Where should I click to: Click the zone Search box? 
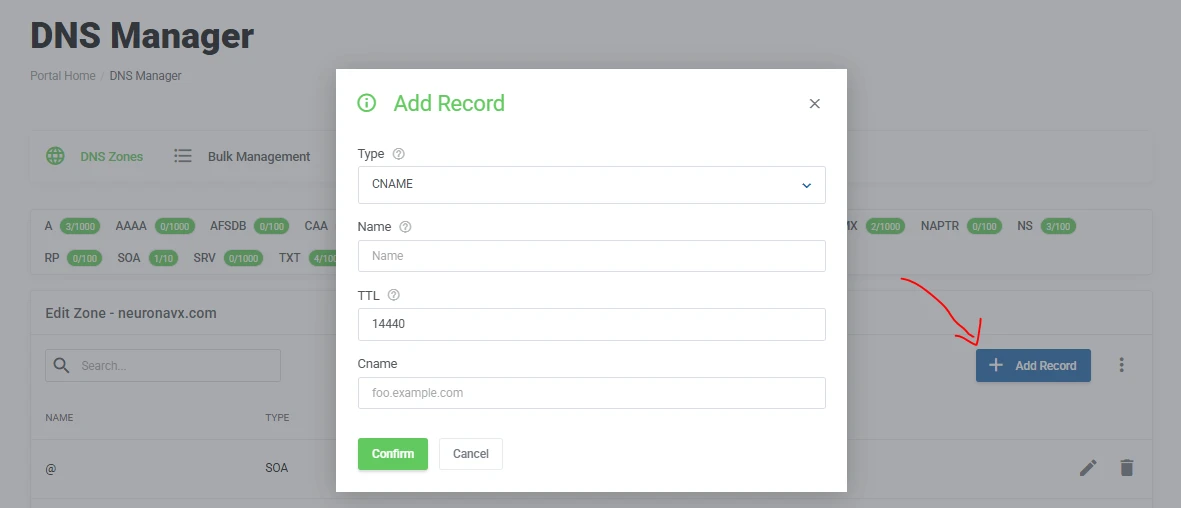(163, 366)
